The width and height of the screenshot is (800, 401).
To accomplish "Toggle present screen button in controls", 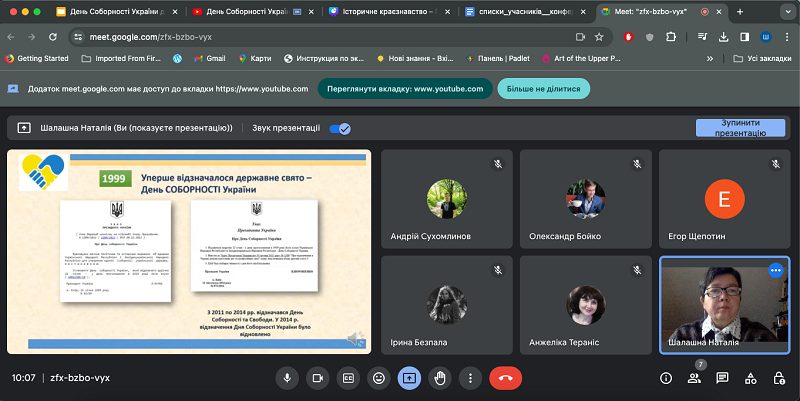I will tap(409, 378).
